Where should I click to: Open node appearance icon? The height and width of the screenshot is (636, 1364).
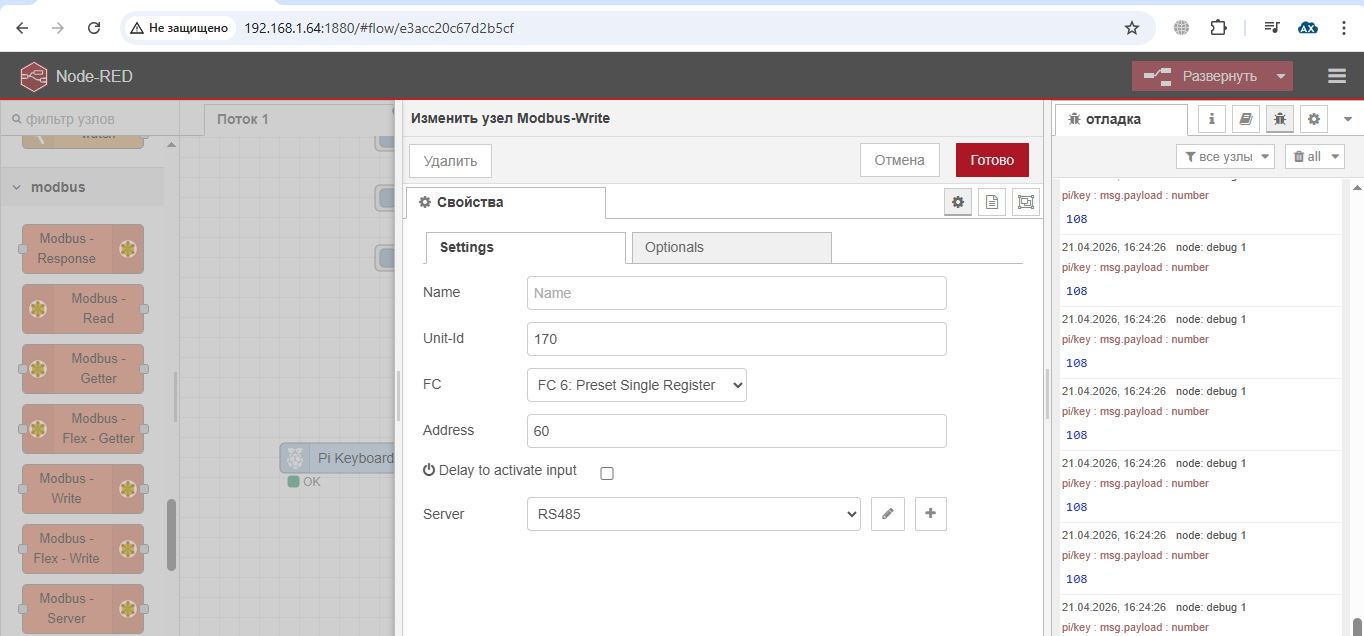(x=1026, y=202)
